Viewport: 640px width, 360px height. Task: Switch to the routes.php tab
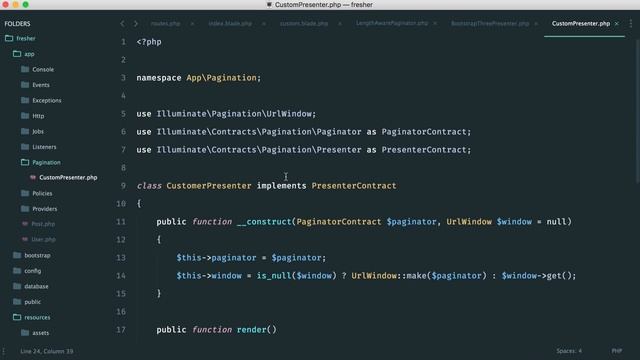coord(165,24)
